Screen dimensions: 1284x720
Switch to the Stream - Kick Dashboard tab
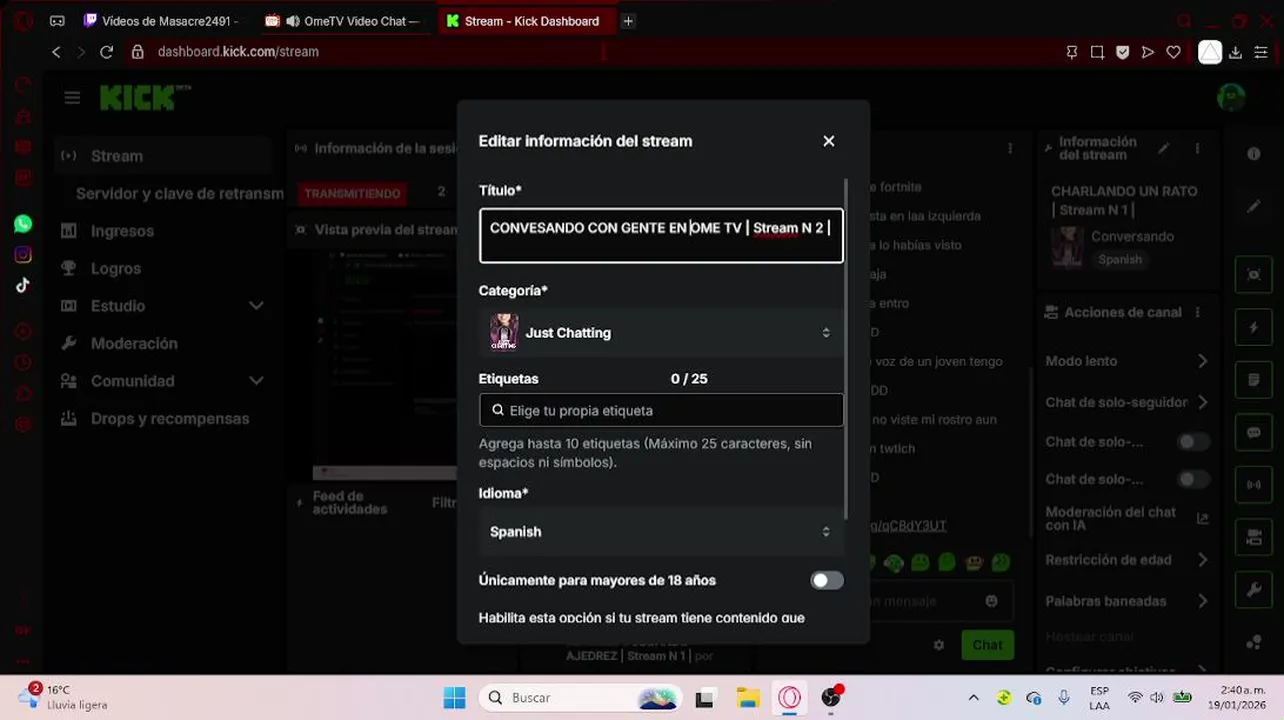[526, 21]
